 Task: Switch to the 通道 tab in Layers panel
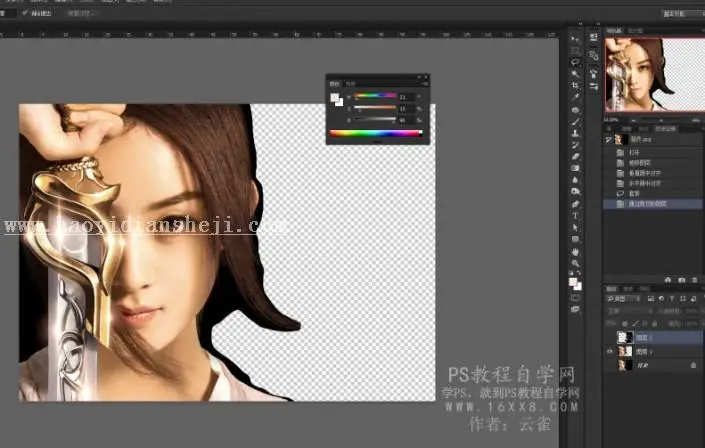628,289
